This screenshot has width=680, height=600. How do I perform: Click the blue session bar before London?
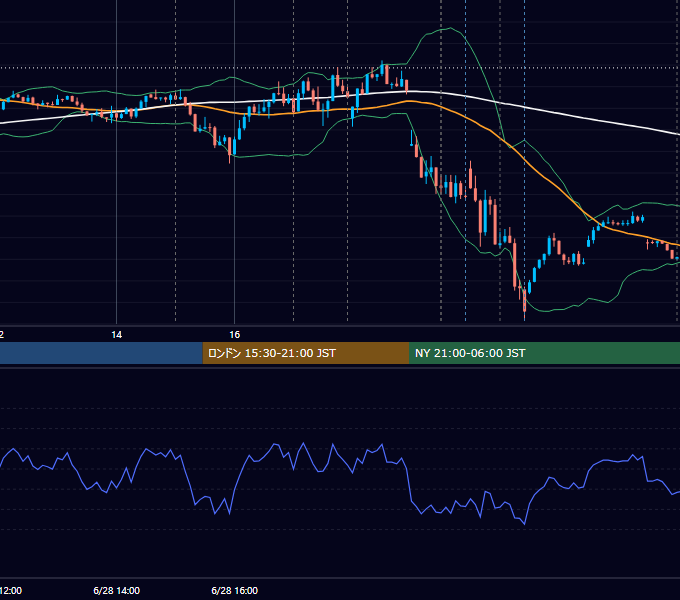tap(101, 353)
